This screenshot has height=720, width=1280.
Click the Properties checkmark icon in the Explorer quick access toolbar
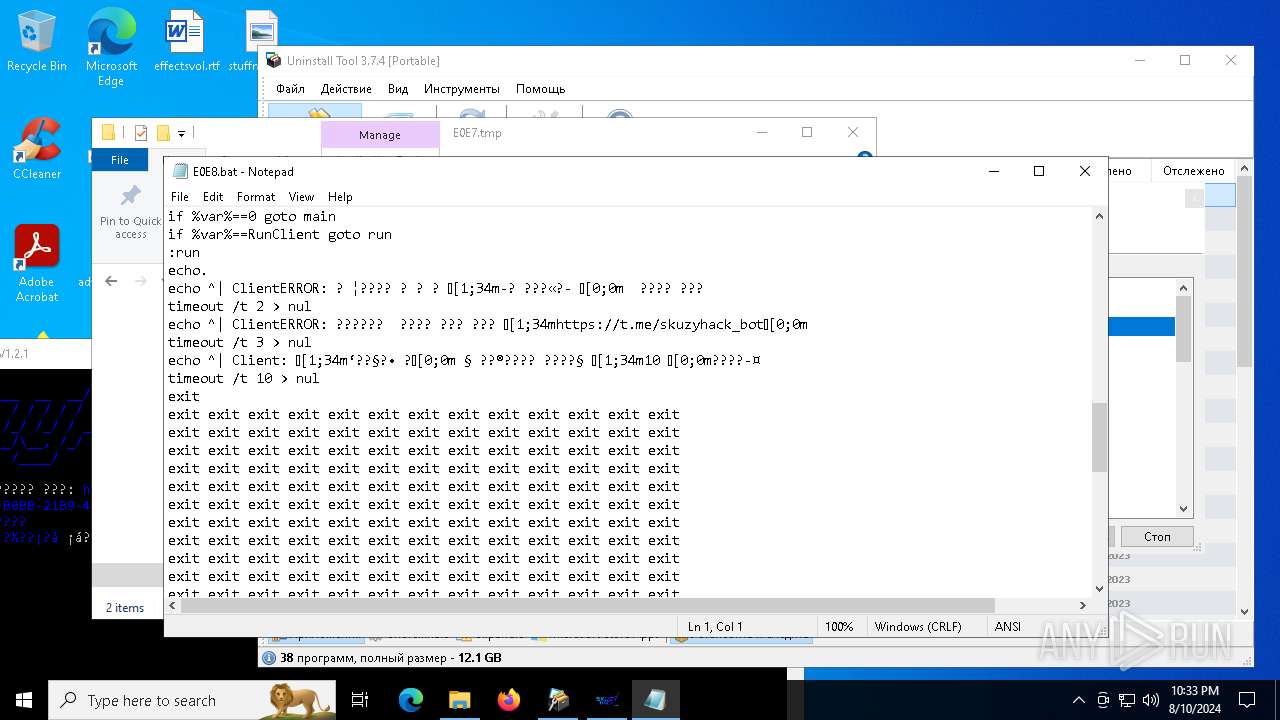[140, 133]
